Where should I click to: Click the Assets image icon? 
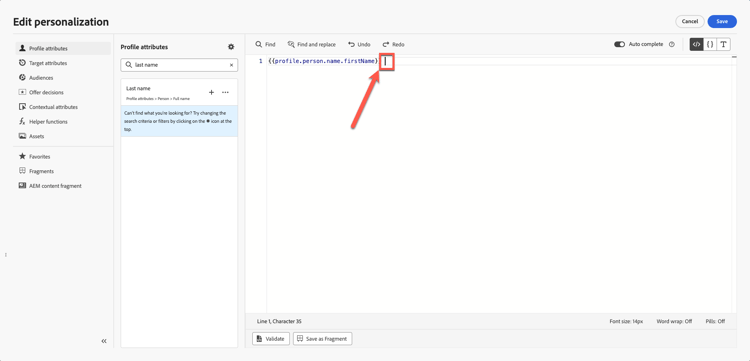click(22, 136)
